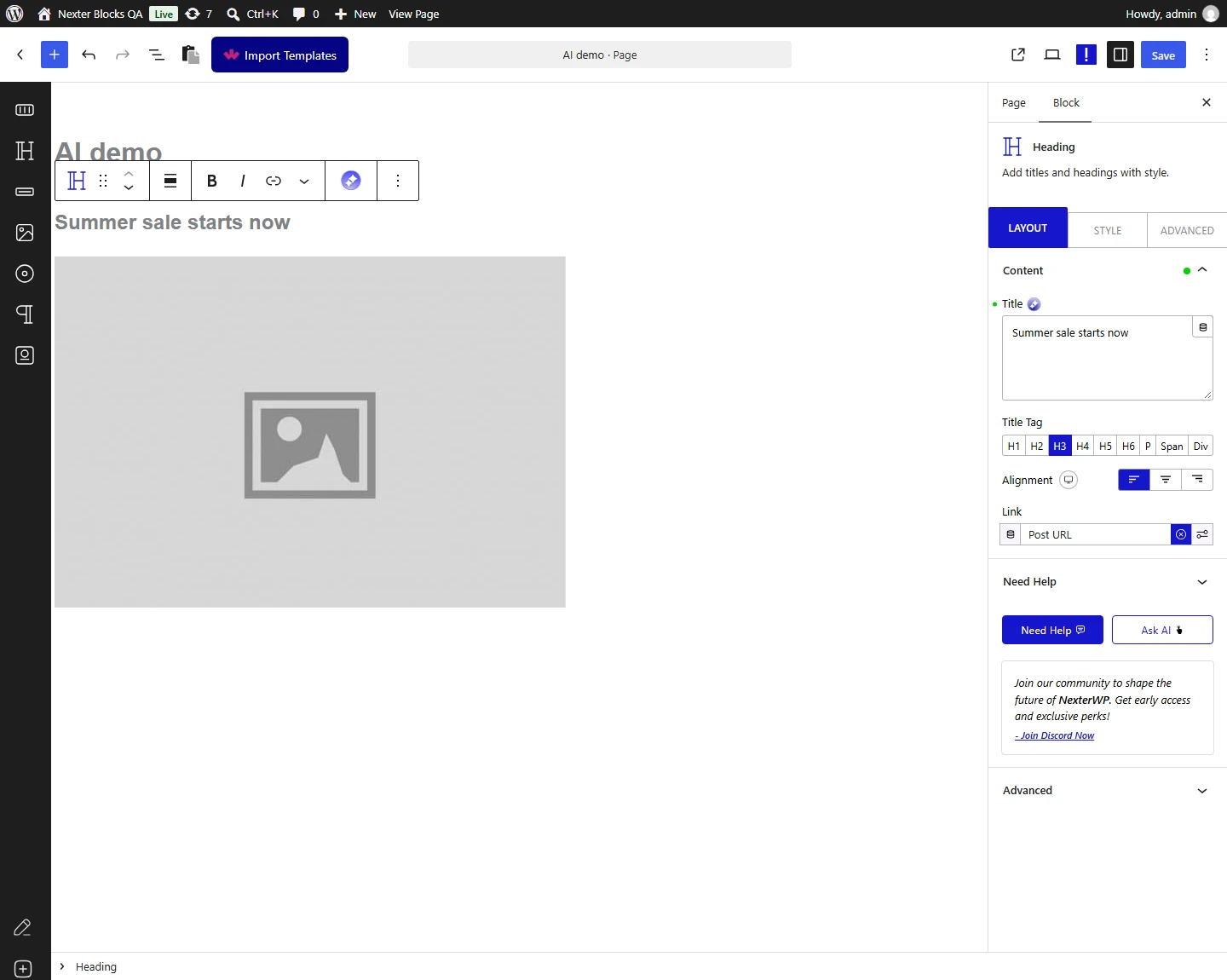Select the image block icon in the left sidebar

(25, 233)
